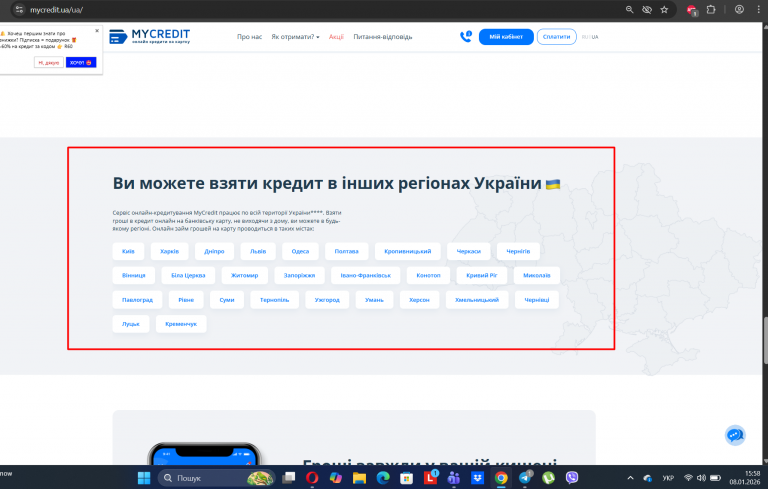This screenshot has width=768, height=489.
Task: Select the city Кропивницький
Action: [408, 251]
